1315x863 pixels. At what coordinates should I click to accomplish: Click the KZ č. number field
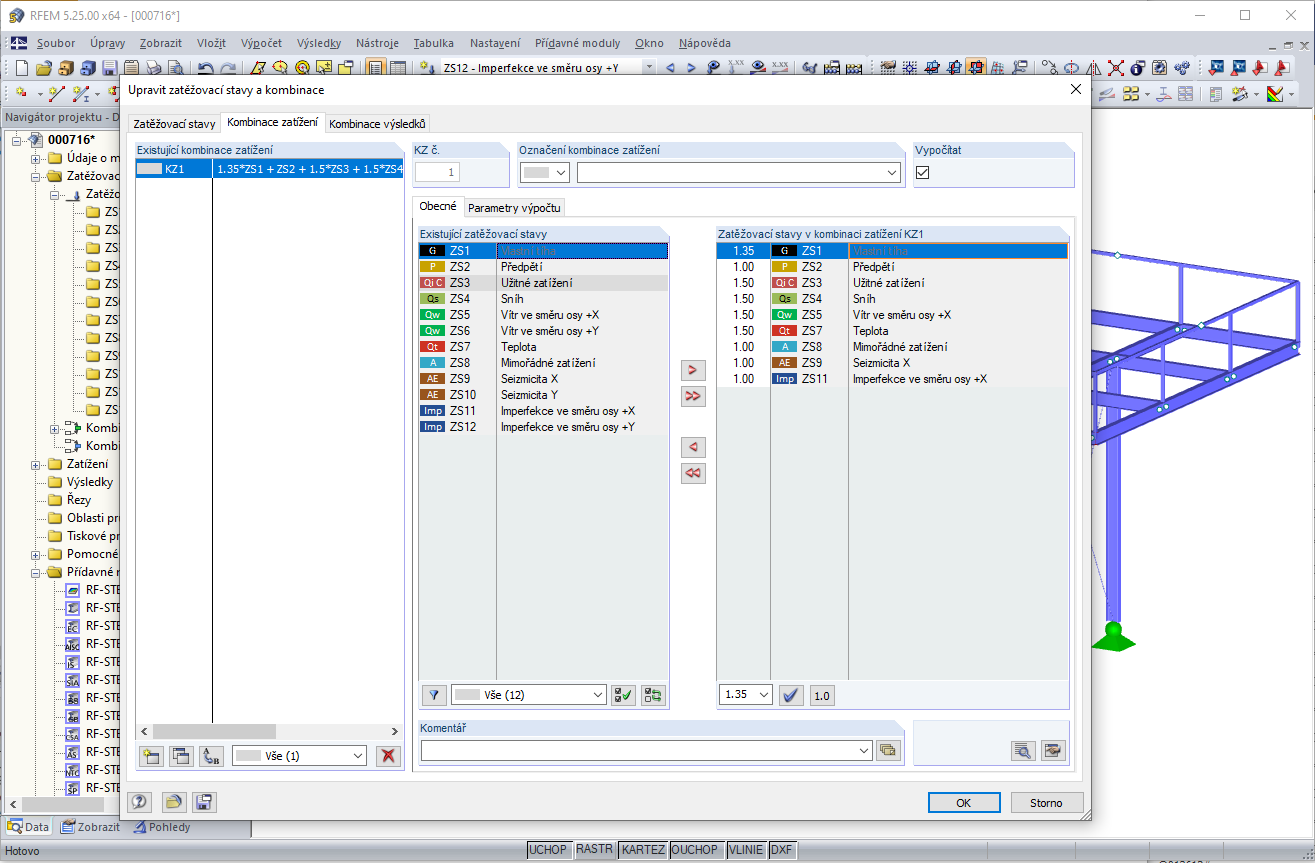[438, 173]
